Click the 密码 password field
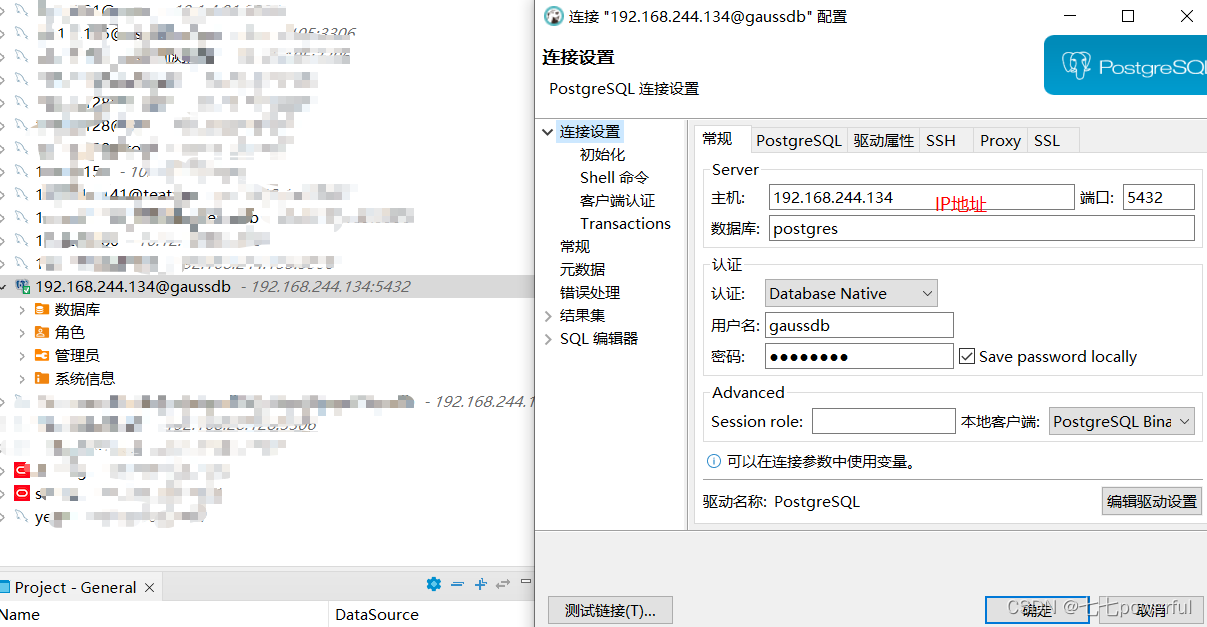This screenshot has height=627, width=1207. tap(859, 356)
